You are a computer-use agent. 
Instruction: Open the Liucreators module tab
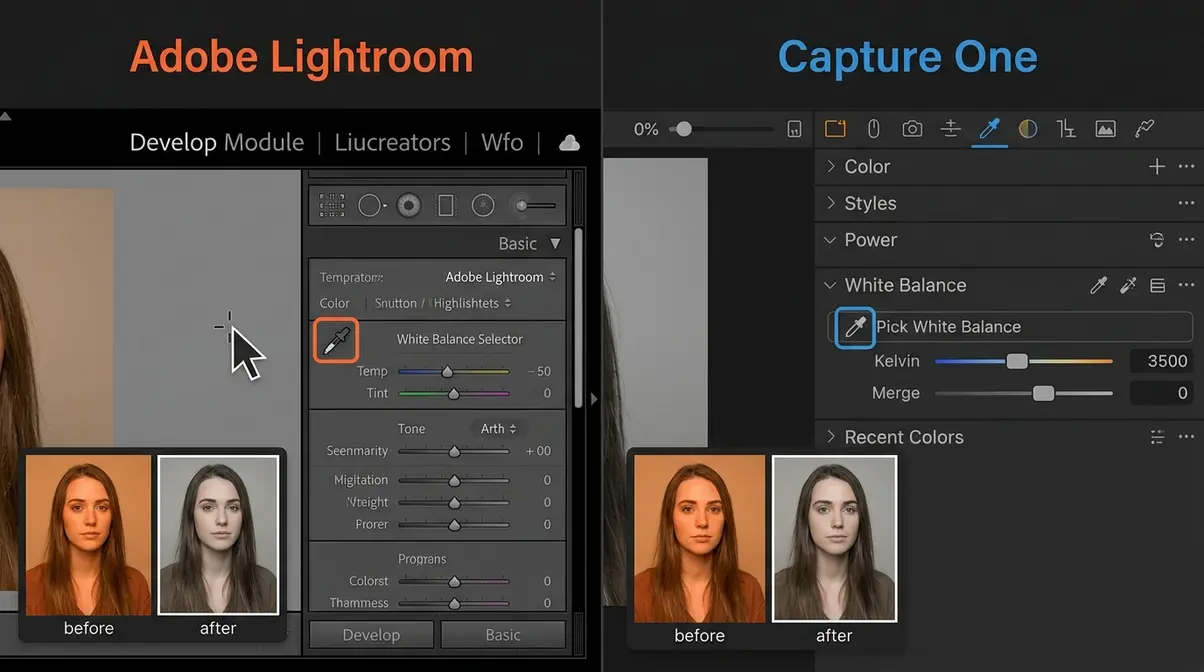click(392, 143)
